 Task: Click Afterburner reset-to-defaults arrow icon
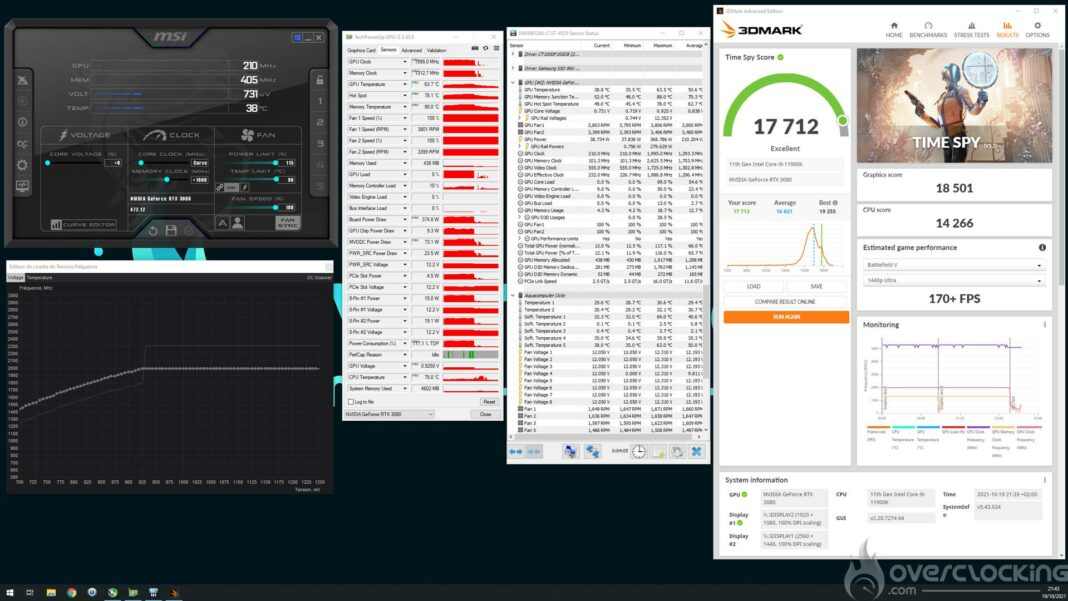(x=153, y=230)
